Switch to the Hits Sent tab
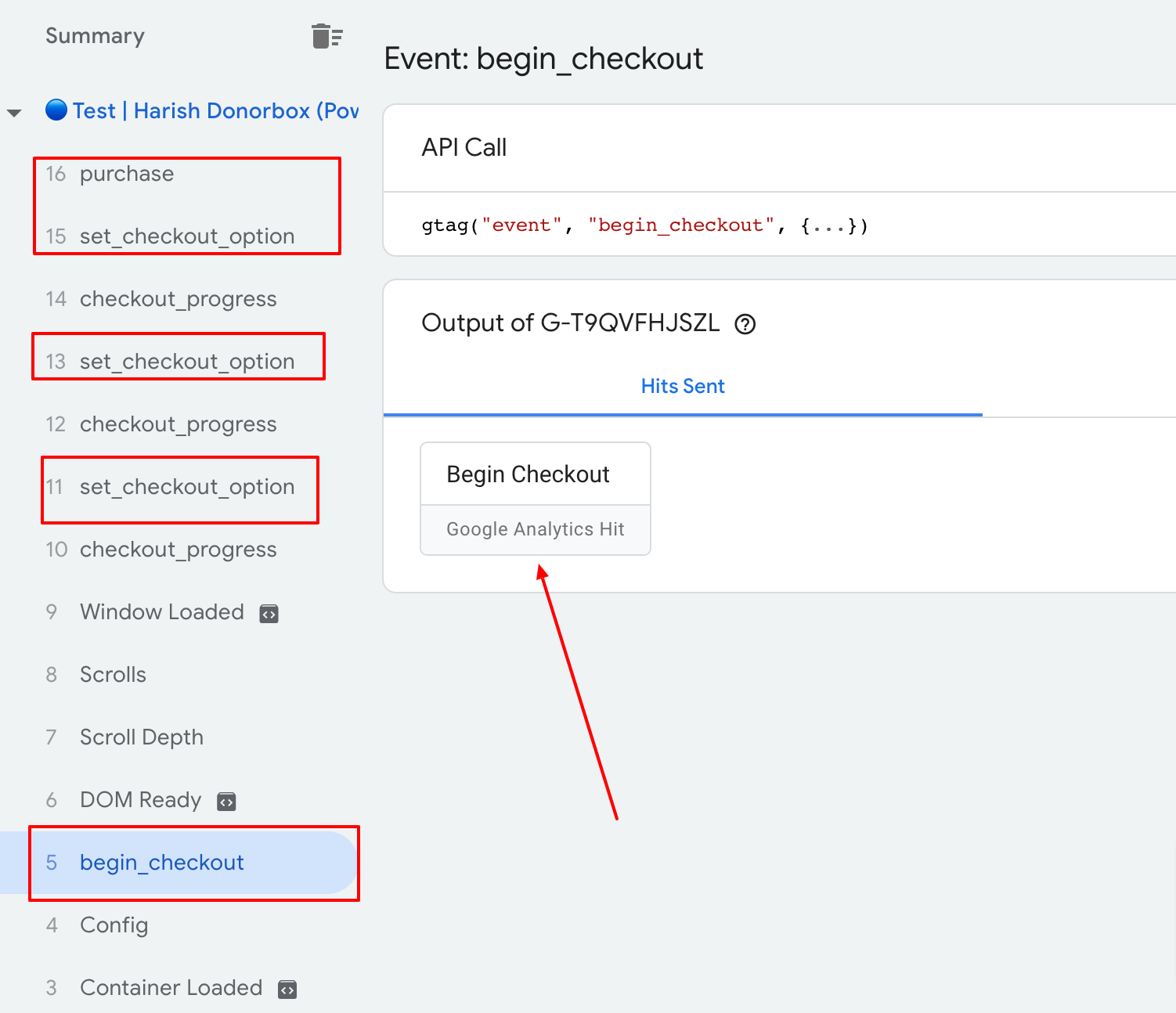Screen dimensions: 1176x1013 click(x=682, y=386)
